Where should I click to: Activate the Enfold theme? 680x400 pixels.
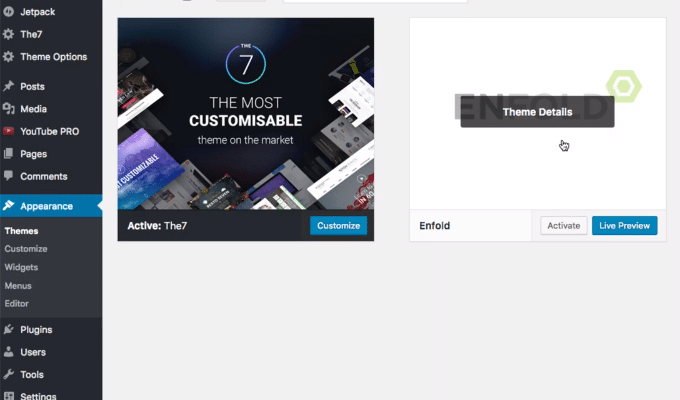tap(563, 226)
